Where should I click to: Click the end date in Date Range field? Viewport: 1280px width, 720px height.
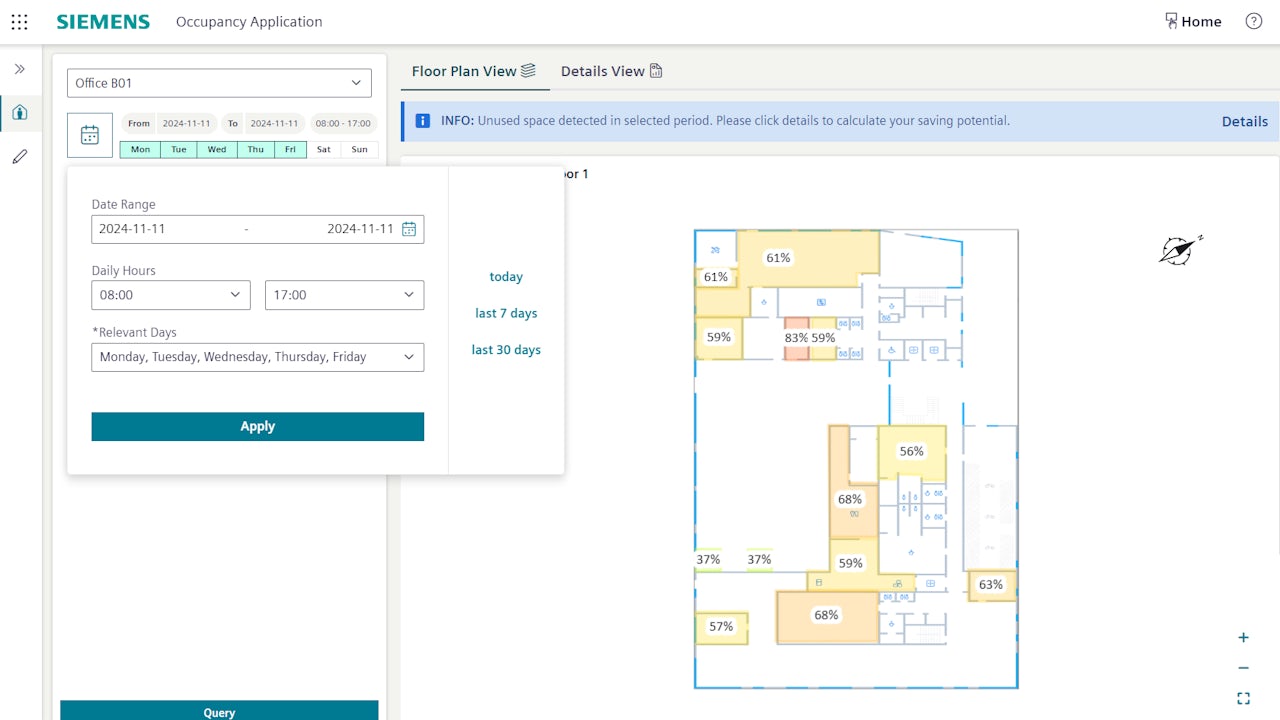(x=360, y=229)
